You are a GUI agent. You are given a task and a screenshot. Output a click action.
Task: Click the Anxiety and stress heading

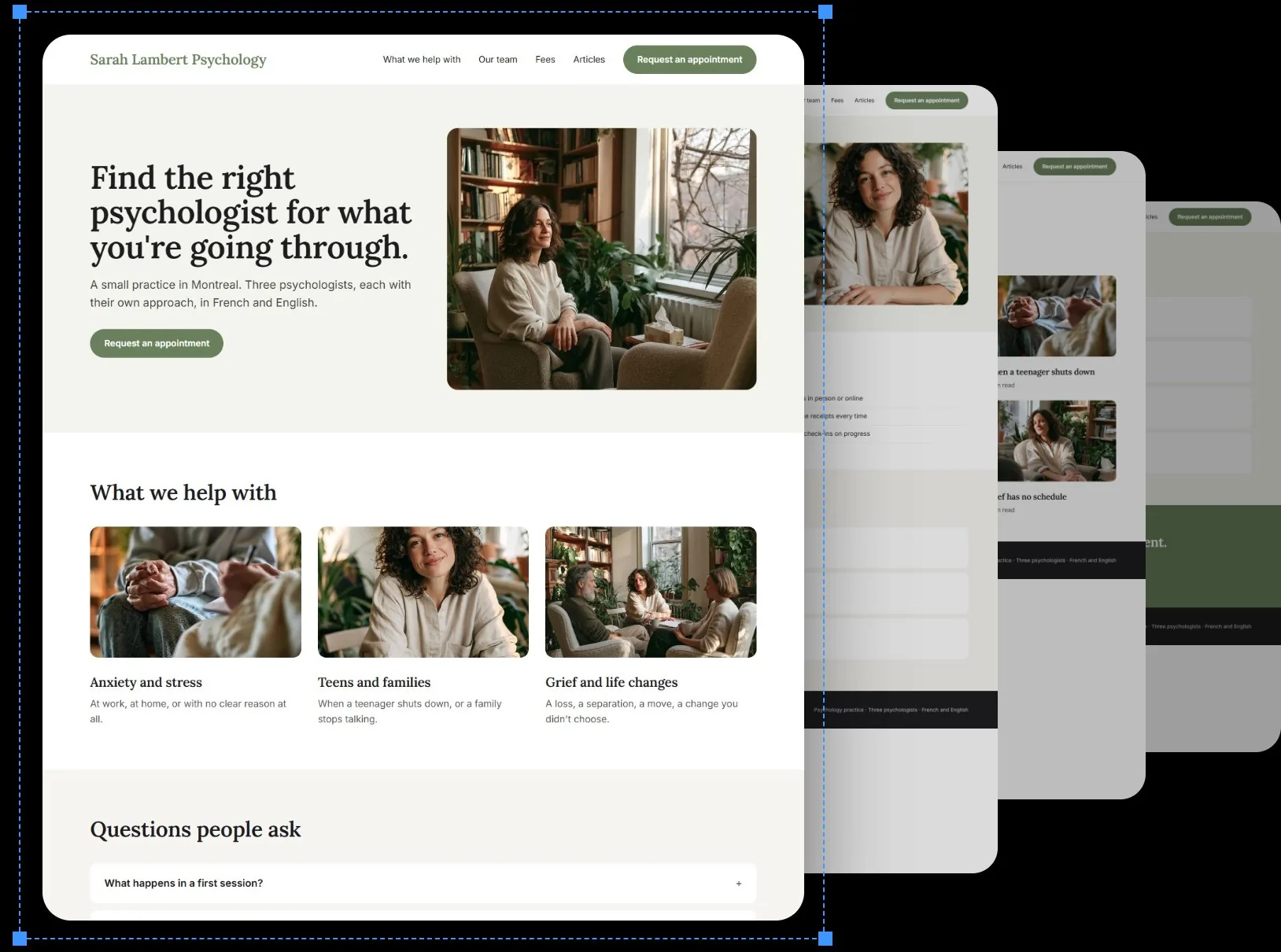pos(146,682)
